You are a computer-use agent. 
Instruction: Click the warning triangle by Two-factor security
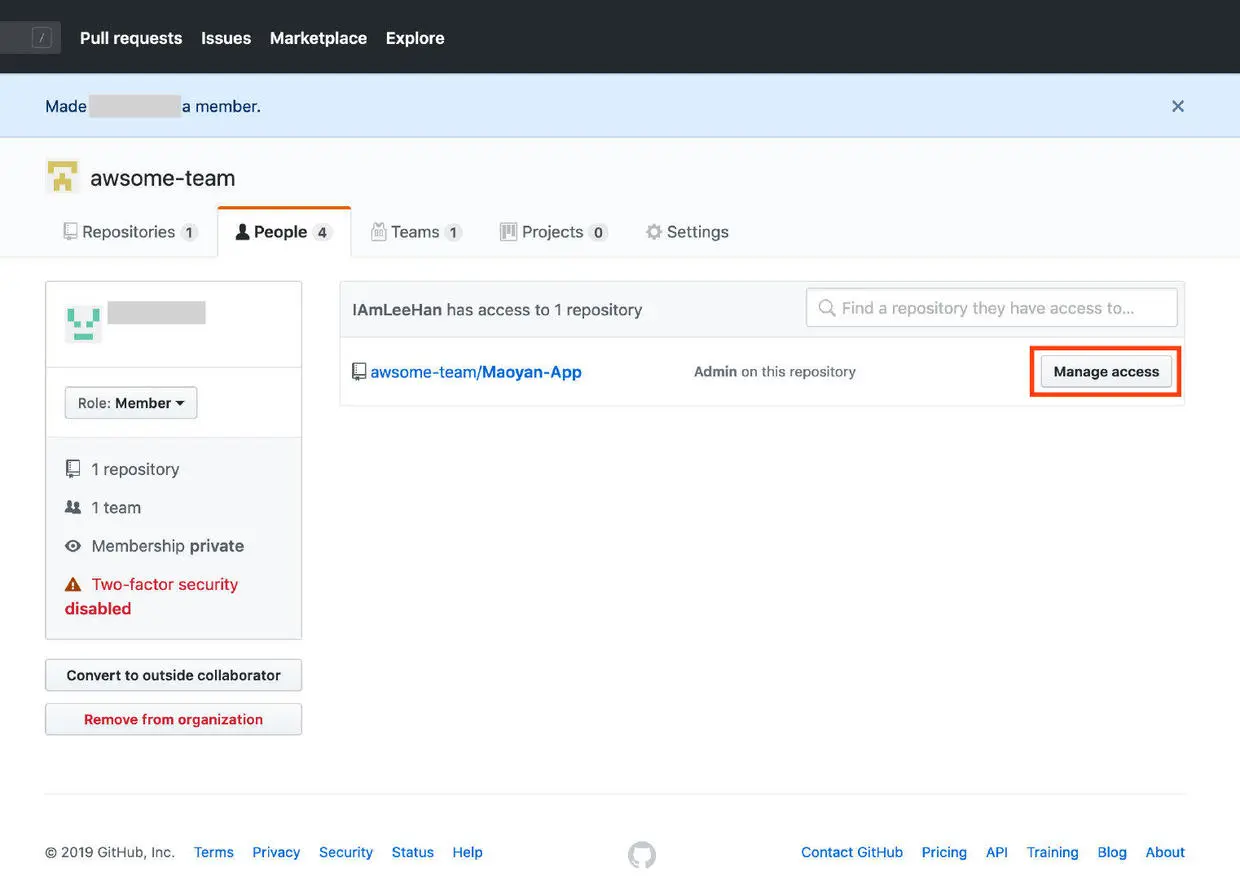tap(73, 584)
